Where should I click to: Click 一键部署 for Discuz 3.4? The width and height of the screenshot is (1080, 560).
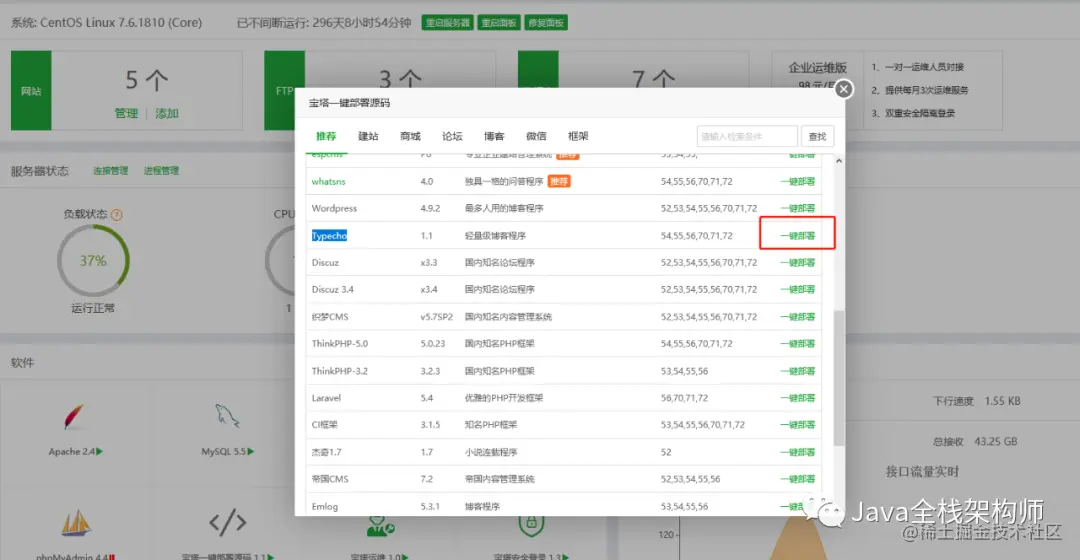[798, 289]
